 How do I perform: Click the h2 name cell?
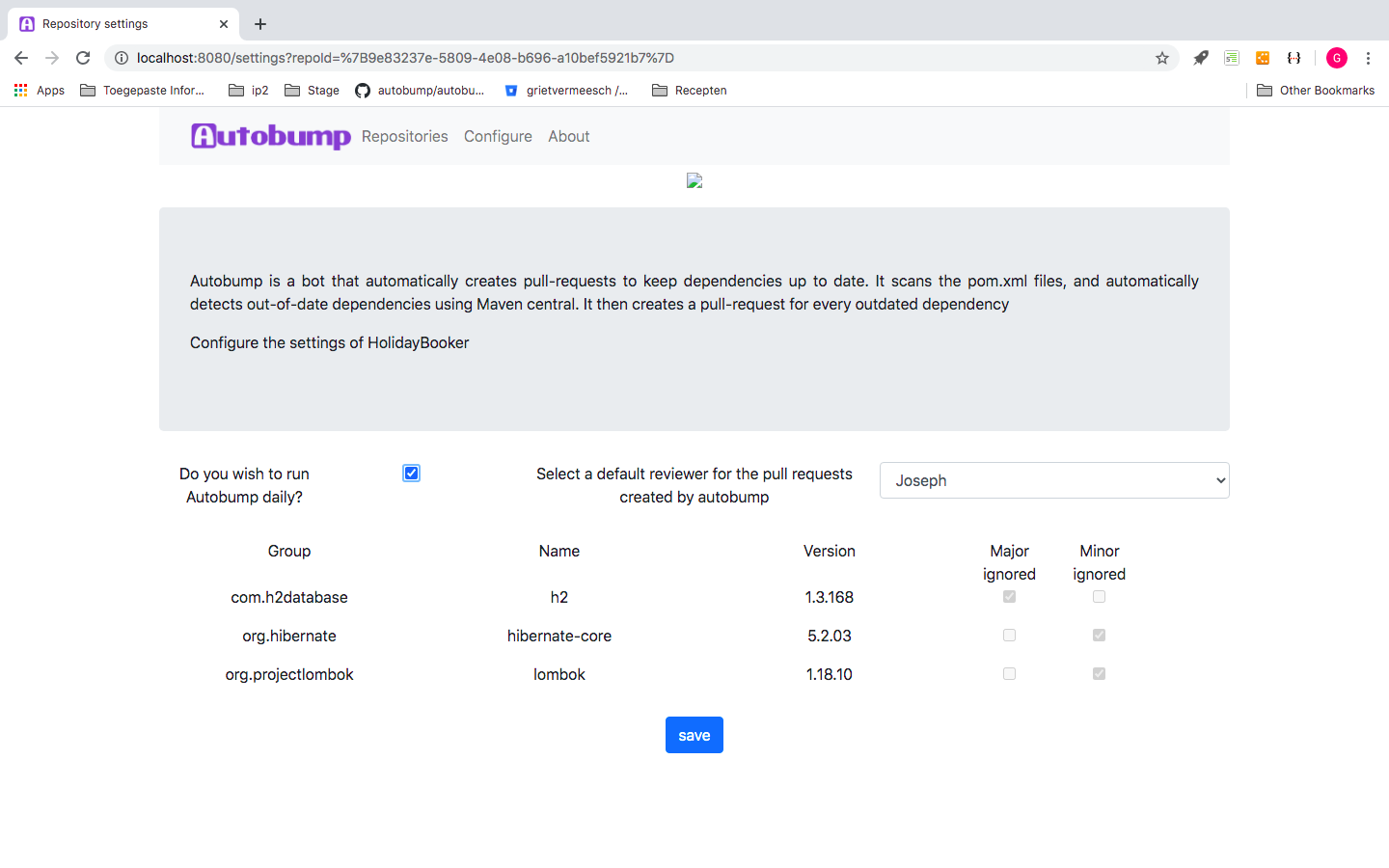(x=559, y=597)
